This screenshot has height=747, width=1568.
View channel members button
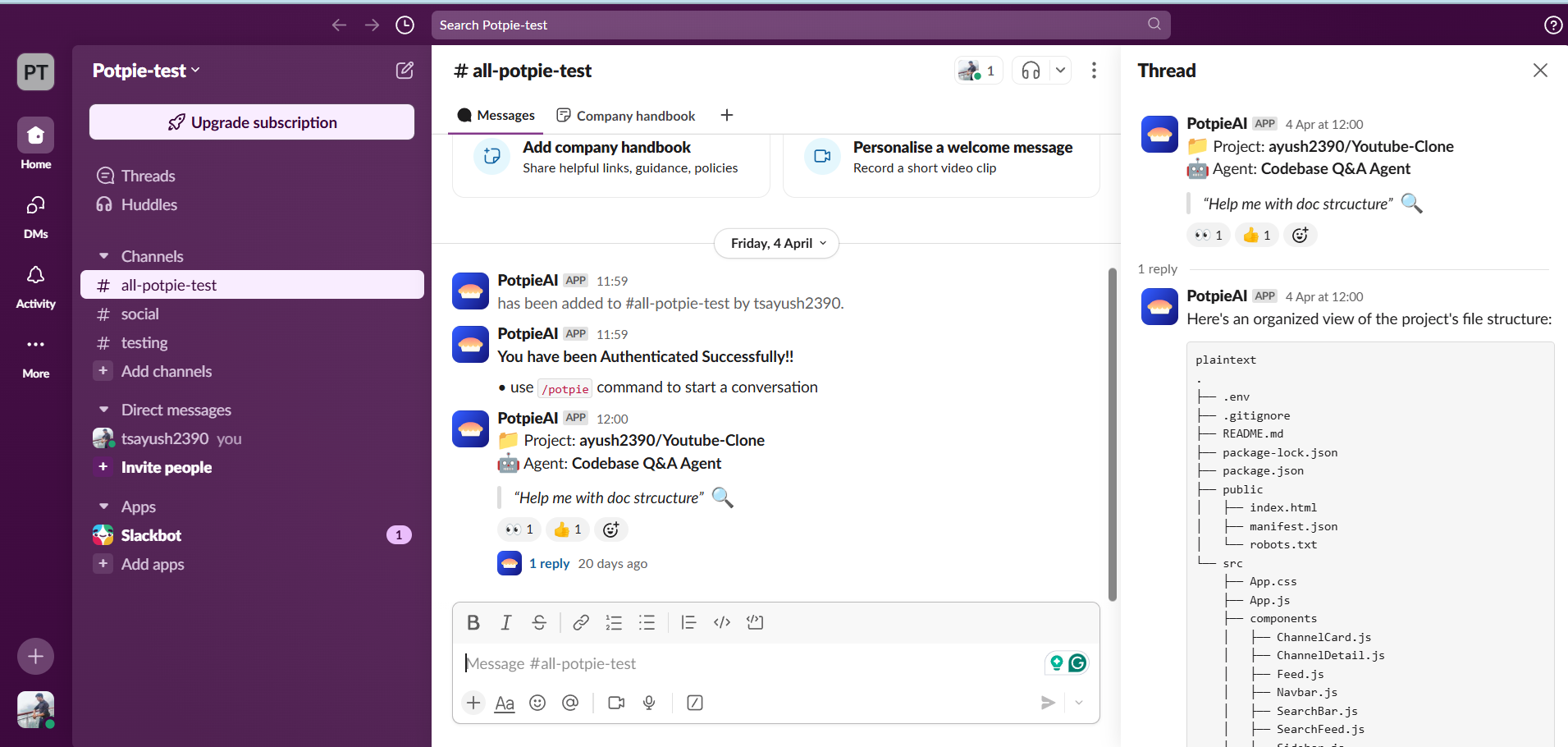(x=979, y=71)
